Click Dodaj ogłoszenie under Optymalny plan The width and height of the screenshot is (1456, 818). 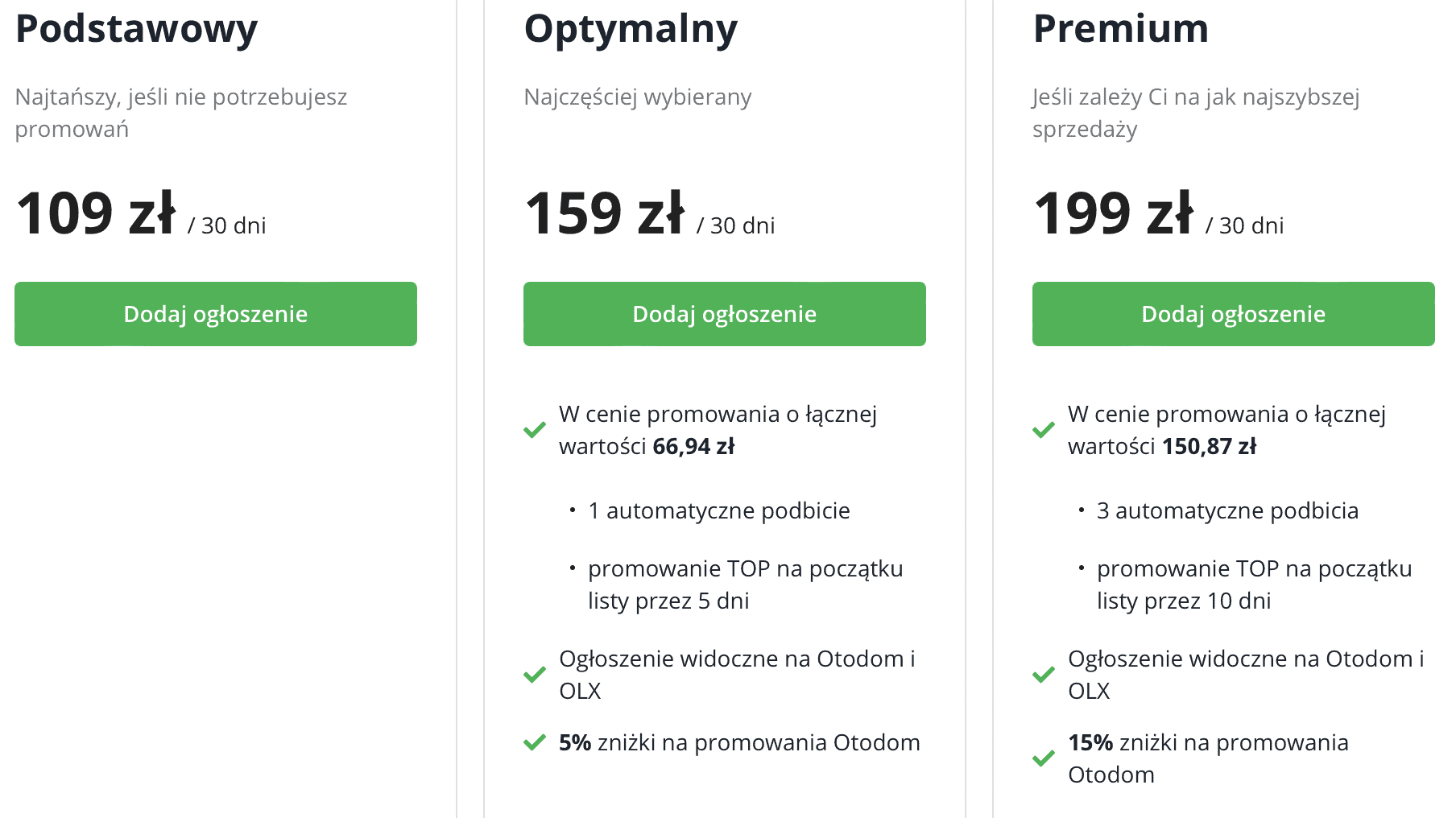click(725, 314)
